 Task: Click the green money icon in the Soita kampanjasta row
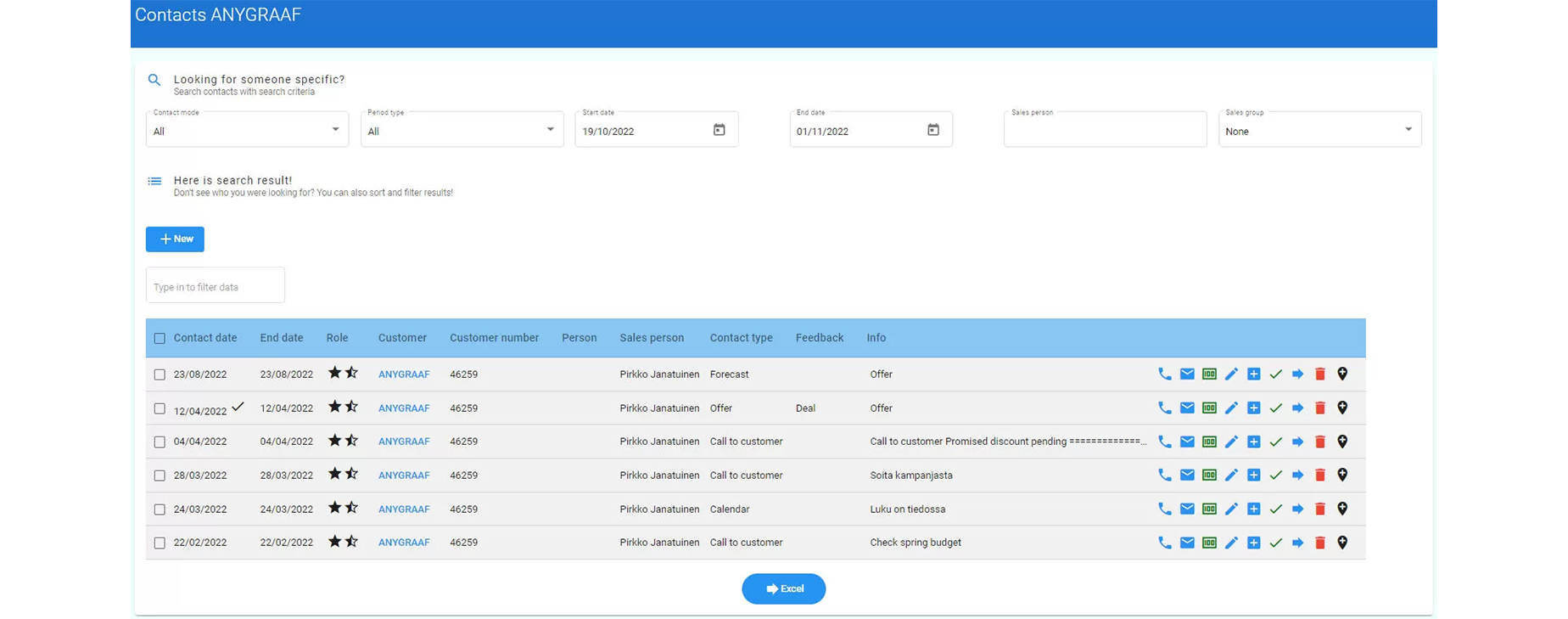tap(1209, 476)
